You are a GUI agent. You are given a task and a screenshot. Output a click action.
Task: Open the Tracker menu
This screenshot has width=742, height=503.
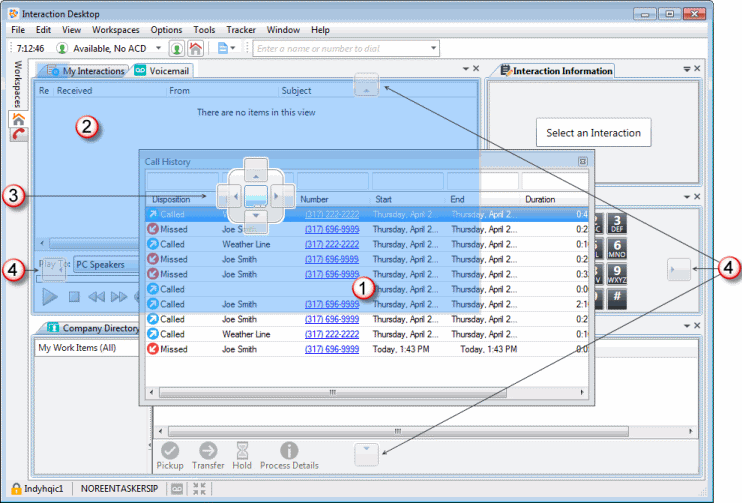pyautogui.click(x=240, y=30)
